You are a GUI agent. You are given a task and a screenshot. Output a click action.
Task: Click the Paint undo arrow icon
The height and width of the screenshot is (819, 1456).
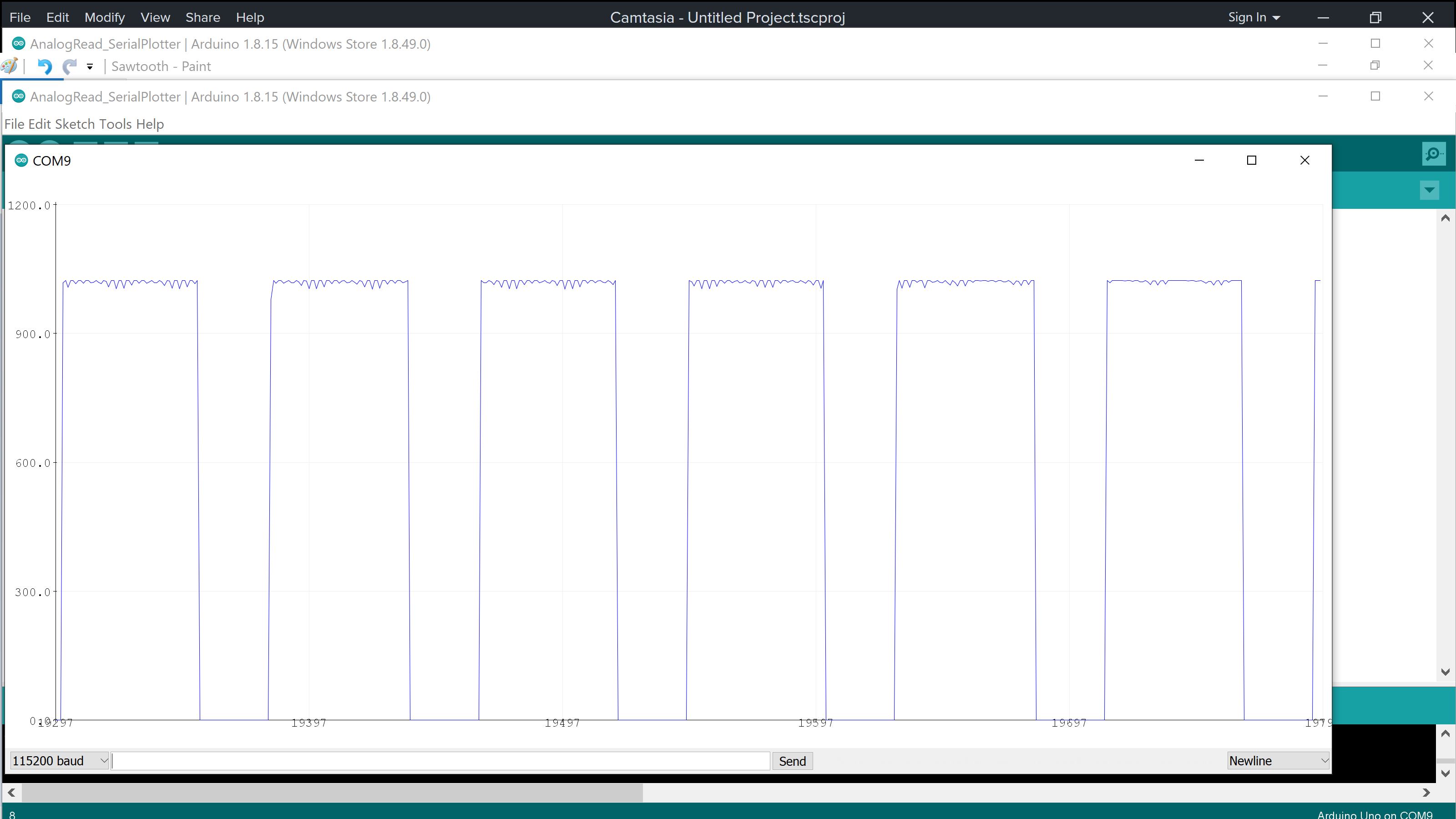click(44, 67)
